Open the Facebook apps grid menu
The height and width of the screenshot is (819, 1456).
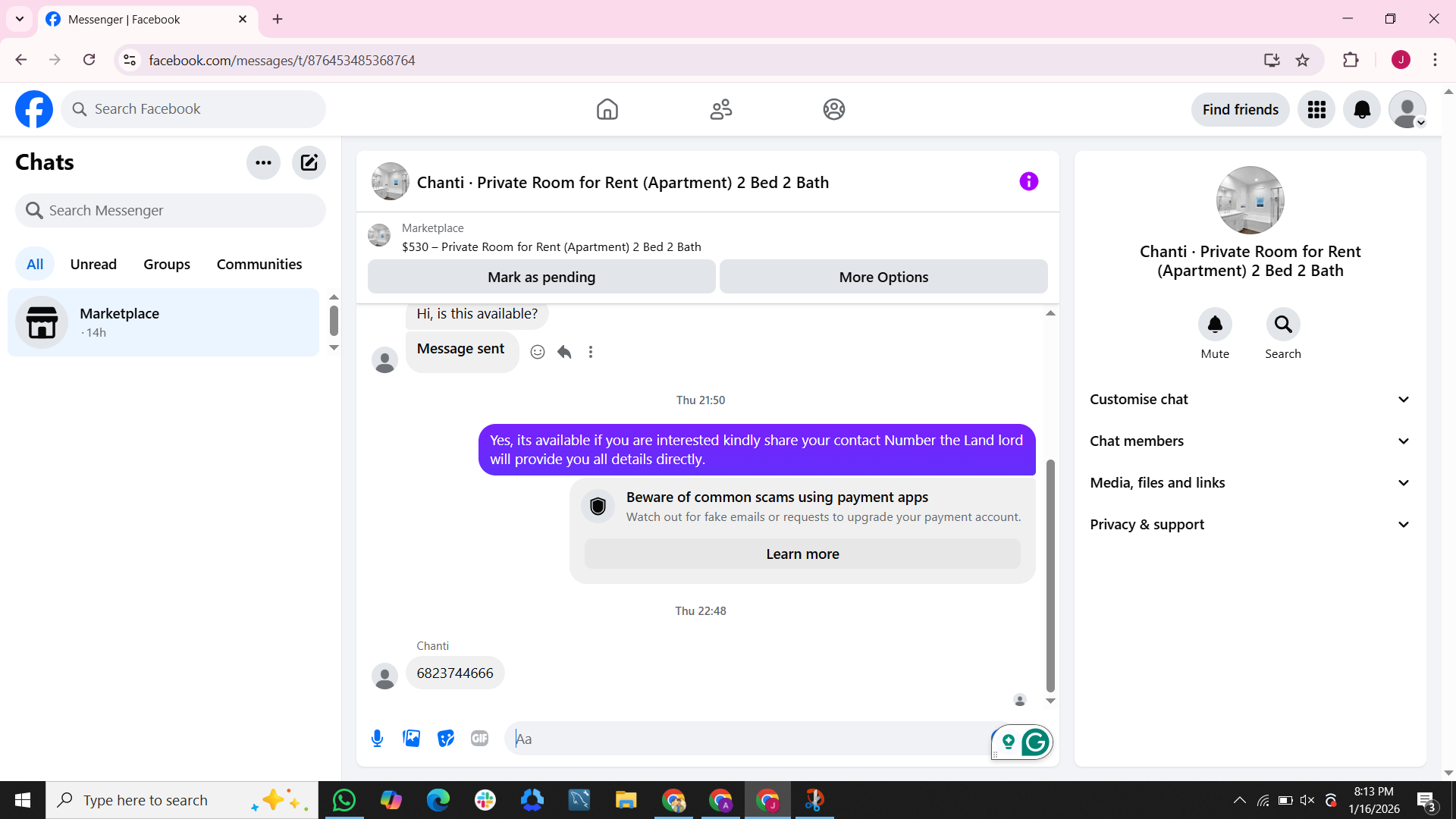click(x=1316, y=110)
